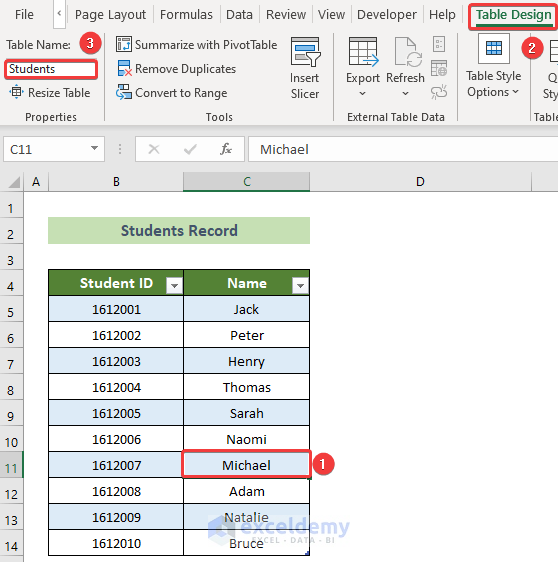Open the Student ID filter dropdown
The height and width of the screenshot is (562, 558).
click(175, 286)
